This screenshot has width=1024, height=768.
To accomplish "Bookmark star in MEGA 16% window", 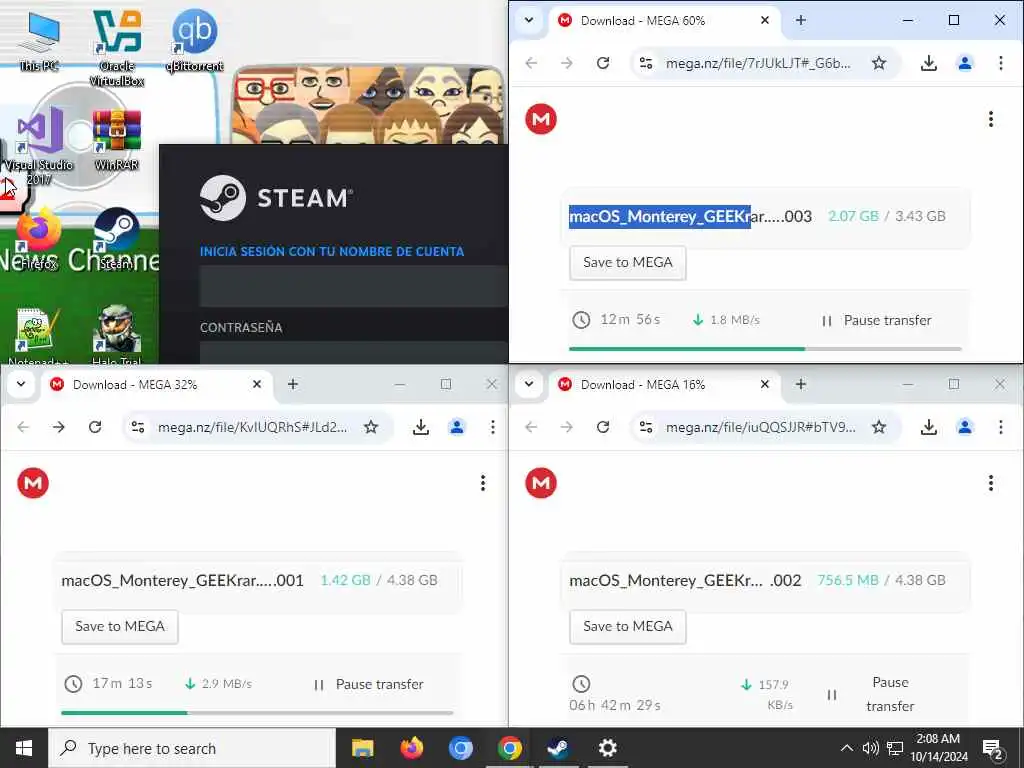I will click(879, 427).
